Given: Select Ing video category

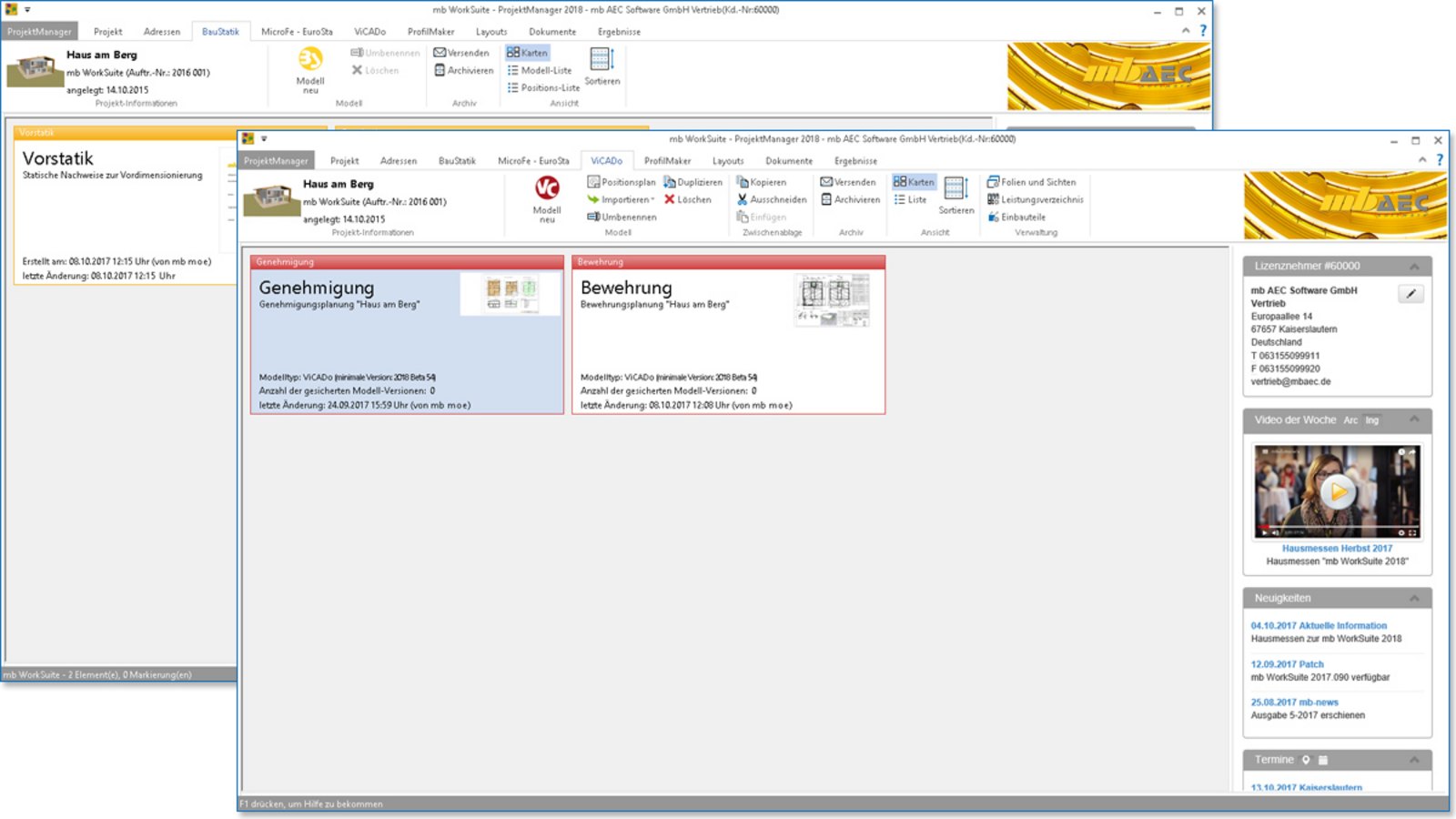Looking at the screenshot, I should click(x=1372, y=420).
